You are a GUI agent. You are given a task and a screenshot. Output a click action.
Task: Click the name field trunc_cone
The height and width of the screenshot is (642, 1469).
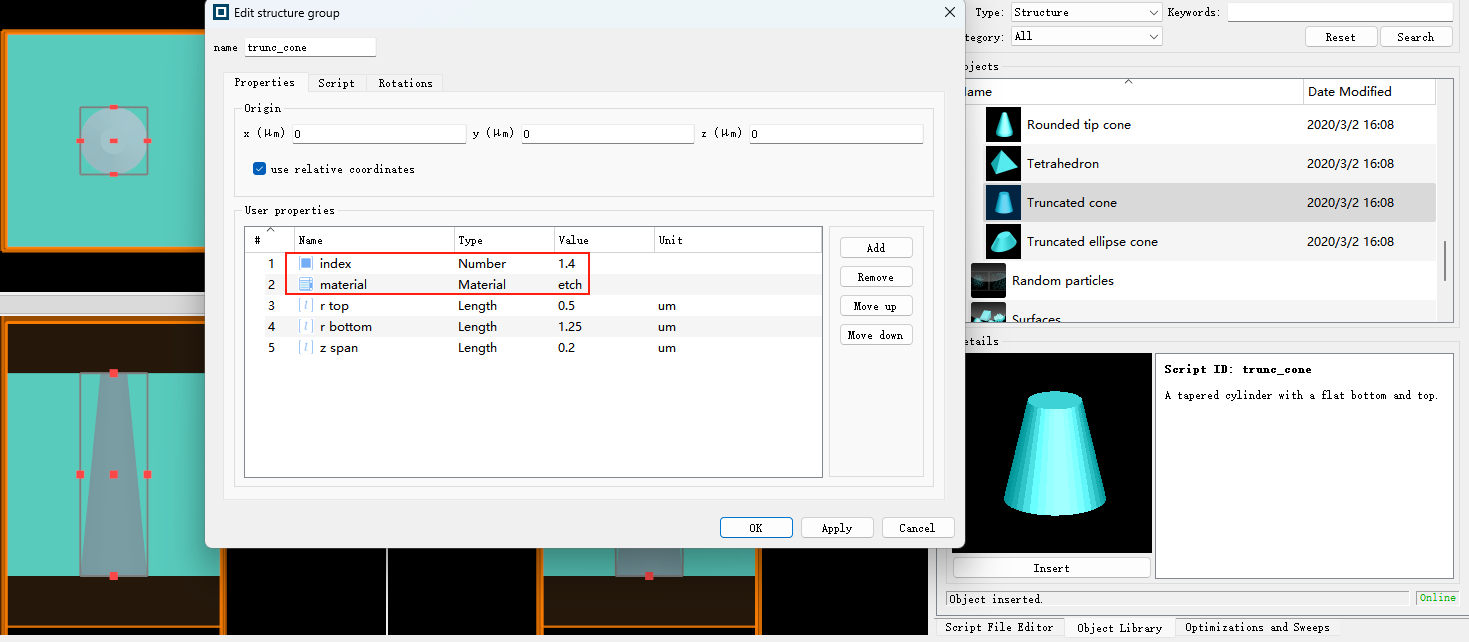(310, 47)
